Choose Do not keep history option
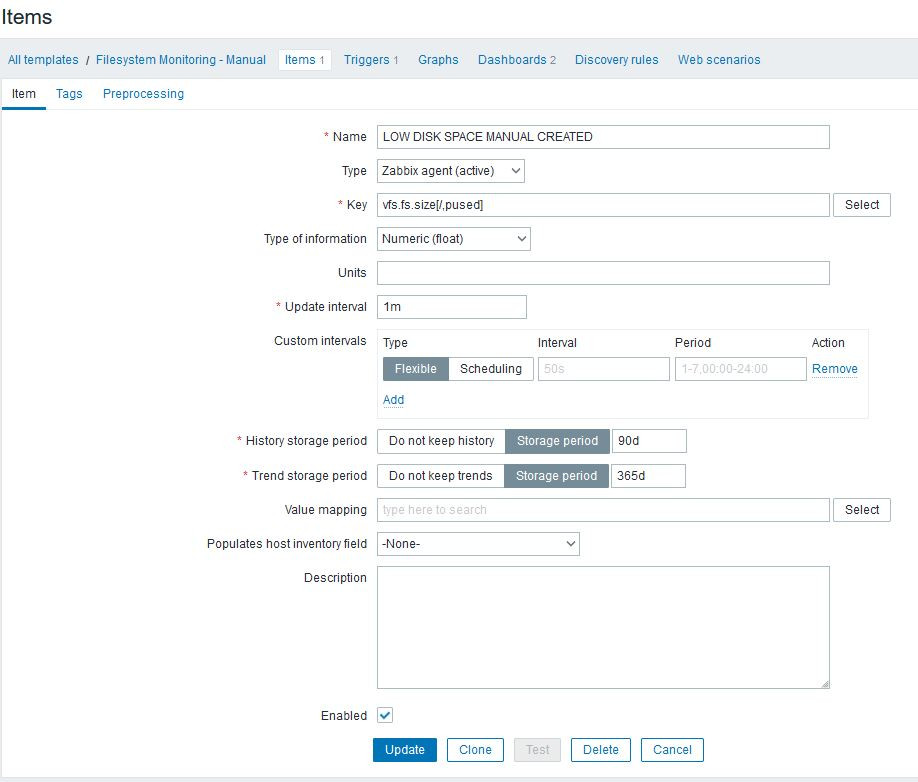This screenshot has width=918, height=782. (x=441, y=441)
